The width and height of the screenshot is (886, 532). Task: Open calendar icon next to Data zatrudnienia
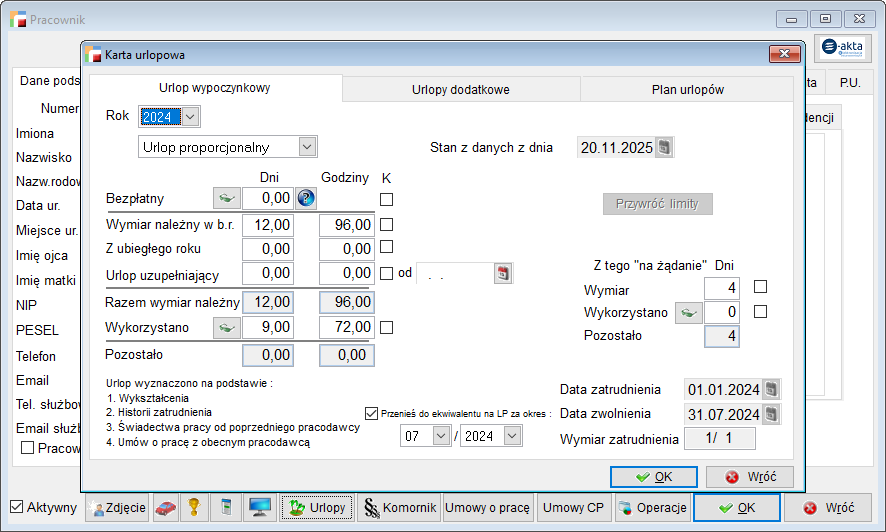771,389
